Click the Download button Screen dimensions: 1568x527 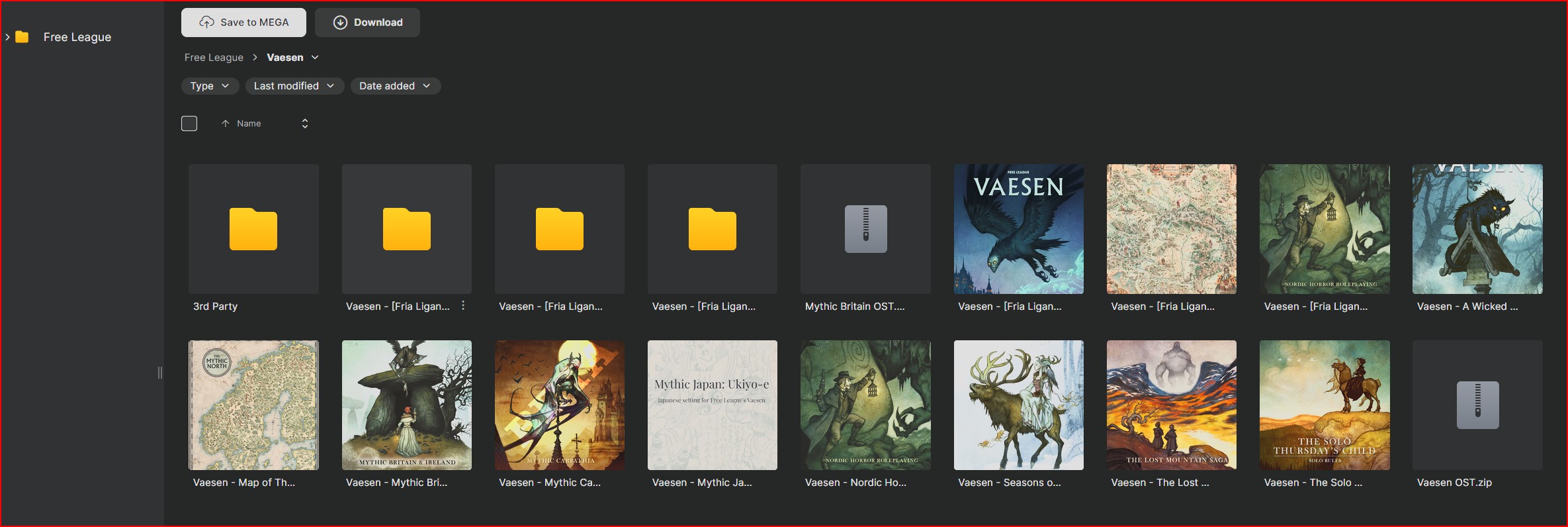coord(367,23)
